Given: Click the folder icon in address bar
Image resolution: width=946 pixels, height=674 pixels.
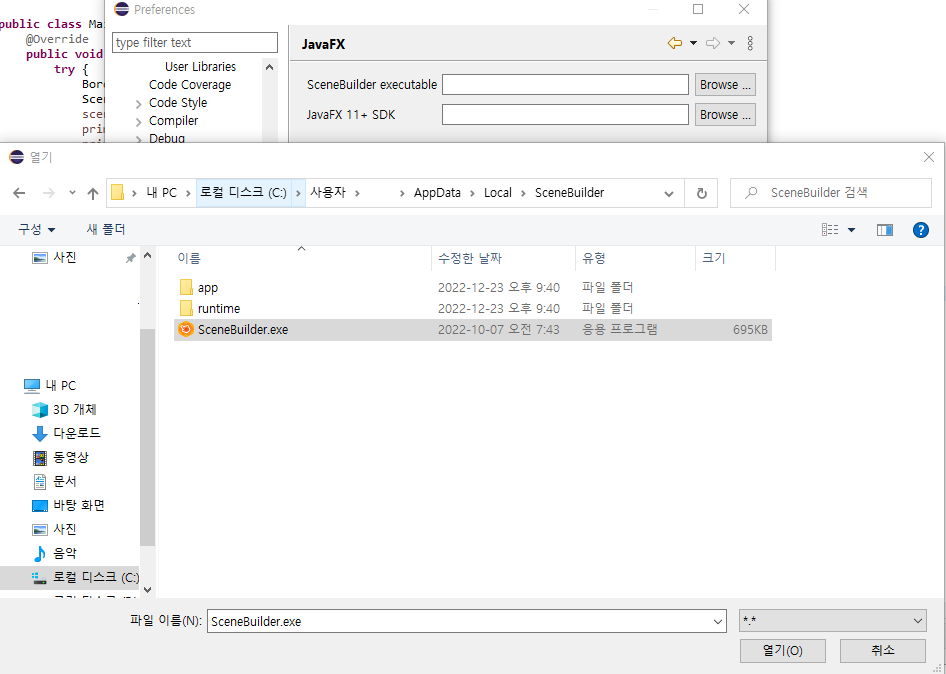Looking at the screenshot, I should click(x=118, y=192).
